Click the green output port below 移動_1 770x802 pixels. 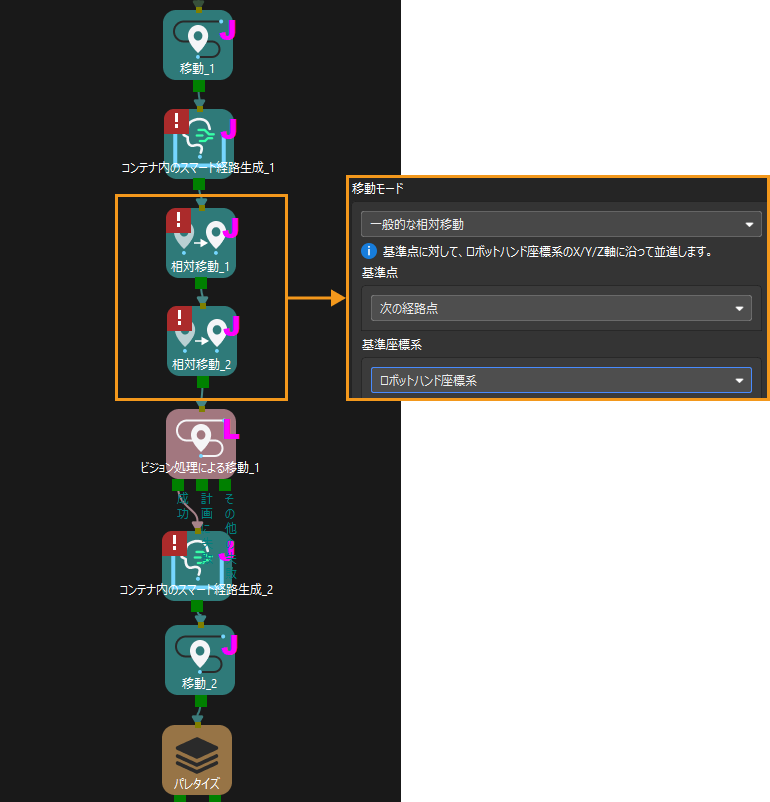coord(199,86)
